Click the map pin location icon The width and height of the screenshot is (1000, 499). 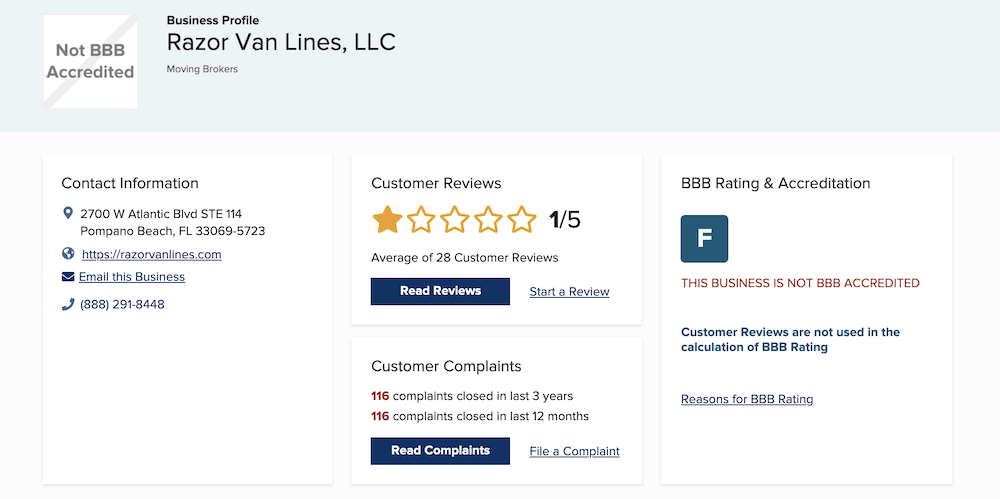68,214
